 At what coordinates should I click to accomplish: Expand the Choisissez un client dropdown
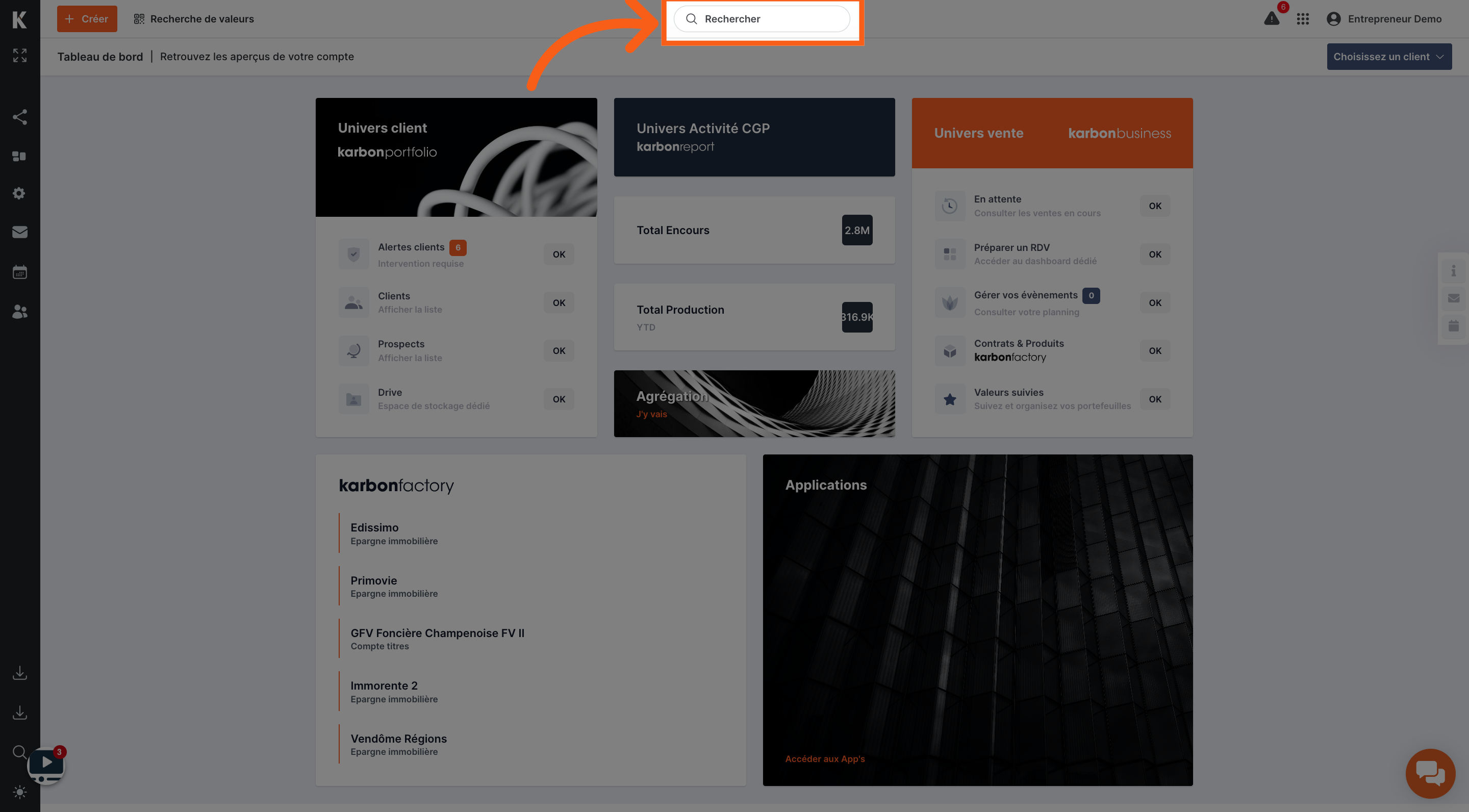tap(1388, 57)
